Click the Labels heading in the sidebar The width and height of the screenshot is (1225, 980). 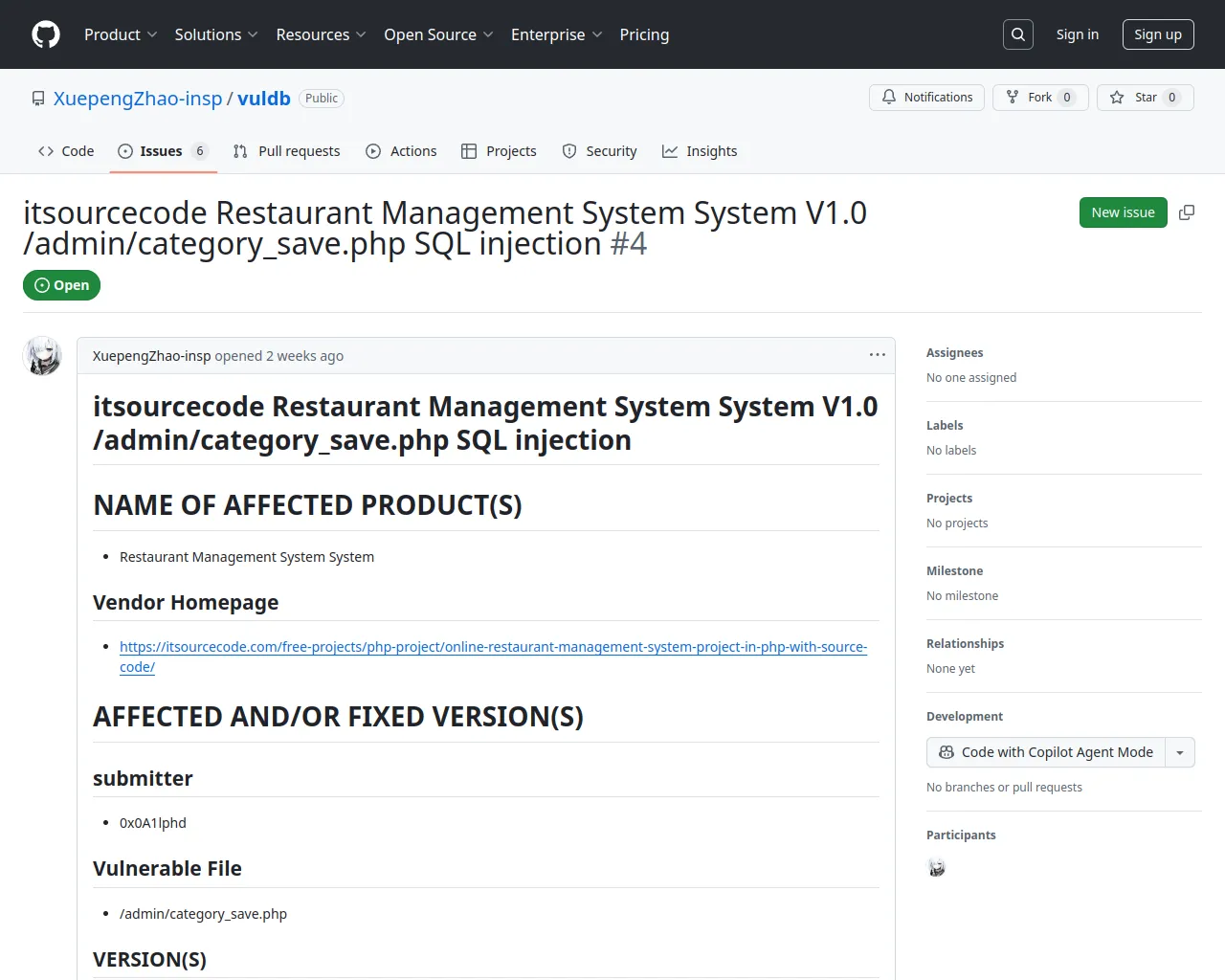[x=945, y=426]
